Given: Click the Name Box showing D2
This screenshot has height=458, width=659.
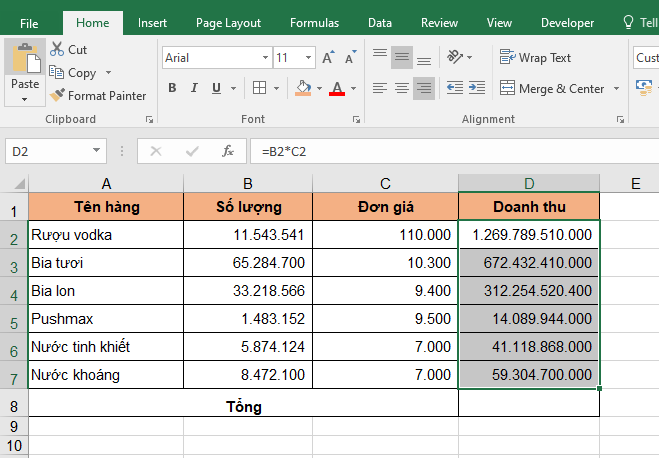Looking at the screenshot, I should pos(48,151).
